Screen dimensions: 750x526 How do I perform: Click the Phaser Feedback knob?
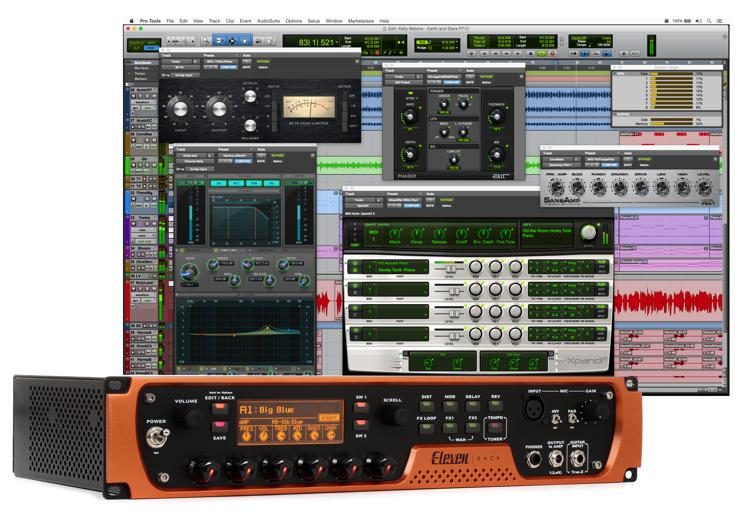point(497,116)
